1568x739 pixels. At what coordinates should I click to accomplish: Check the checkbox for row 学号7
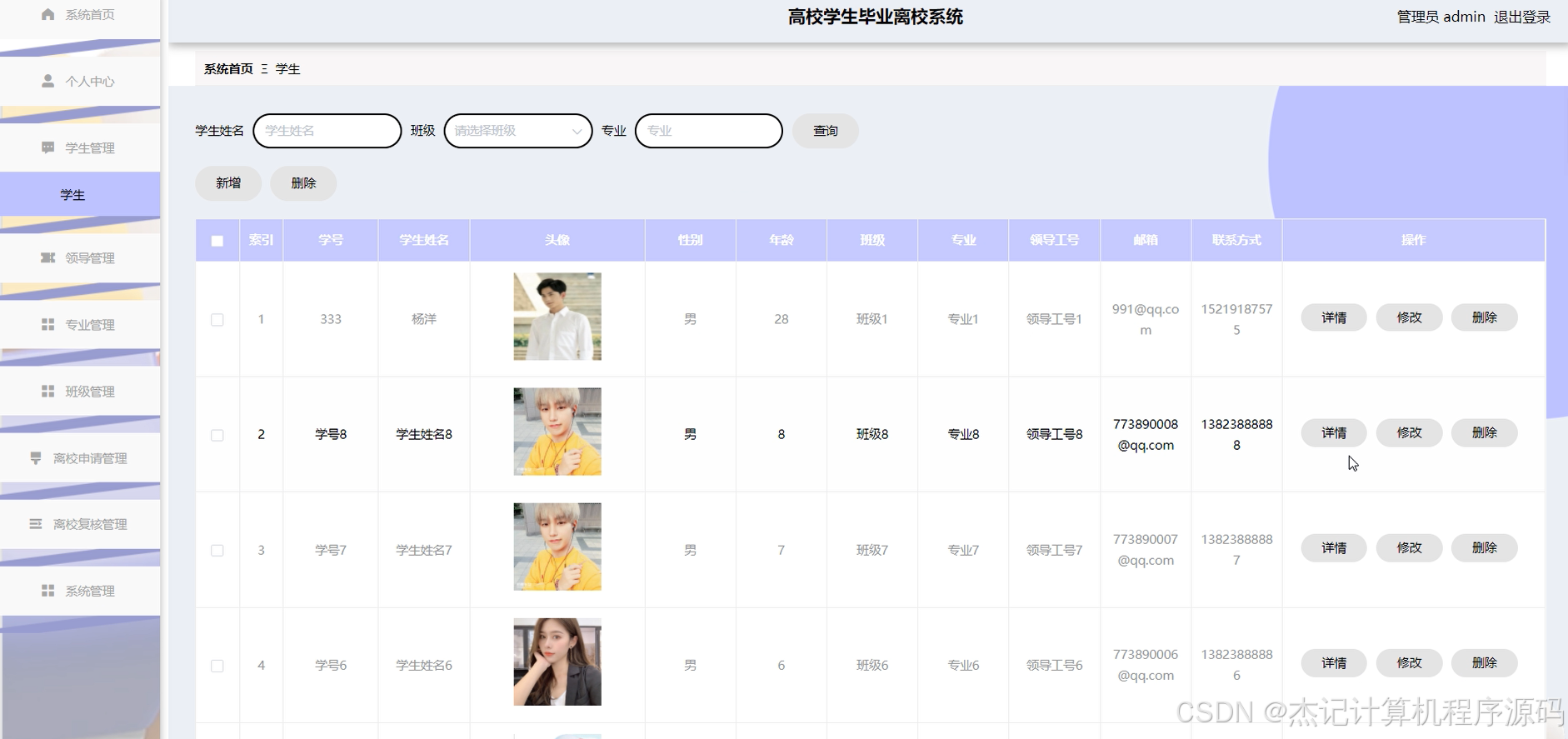pyautogui.click(x=217, y=550)
